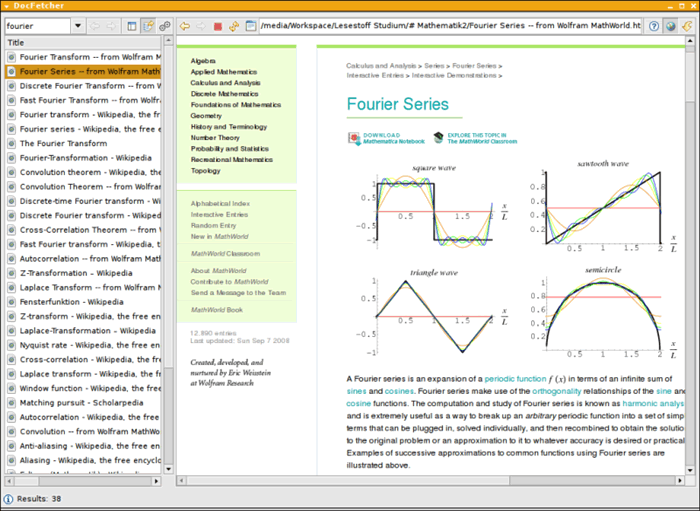
Task: Click the open in external browser globe icon
Action: [x=670, y=25]
